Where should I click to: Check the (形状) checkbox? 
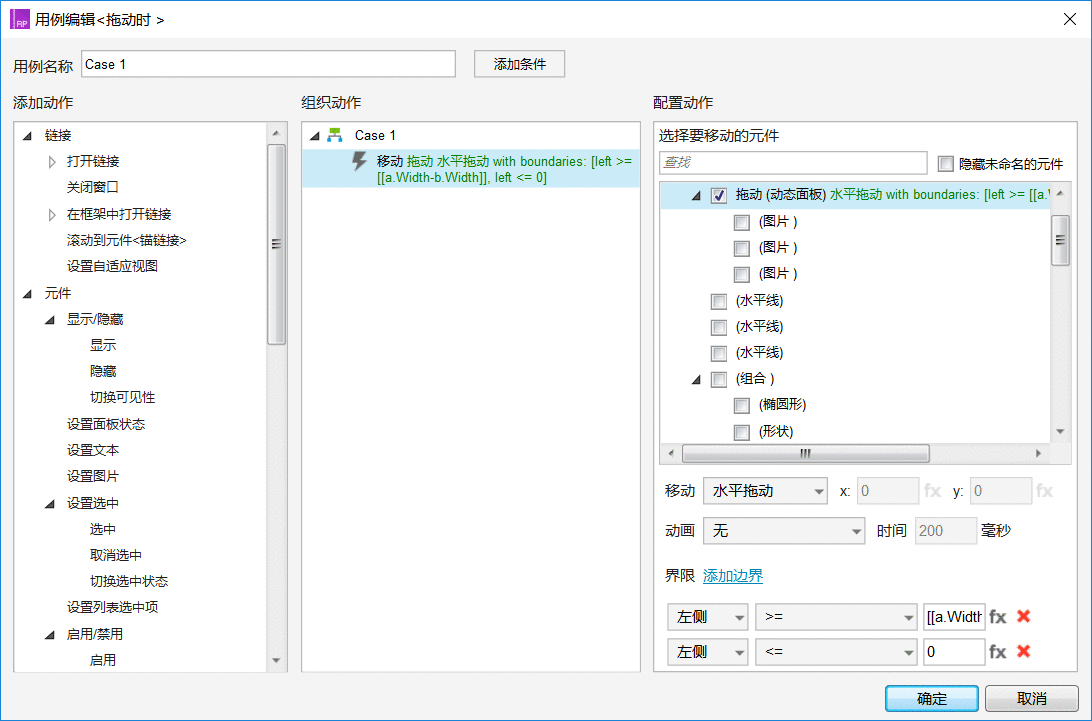click(x=742, y=433)
